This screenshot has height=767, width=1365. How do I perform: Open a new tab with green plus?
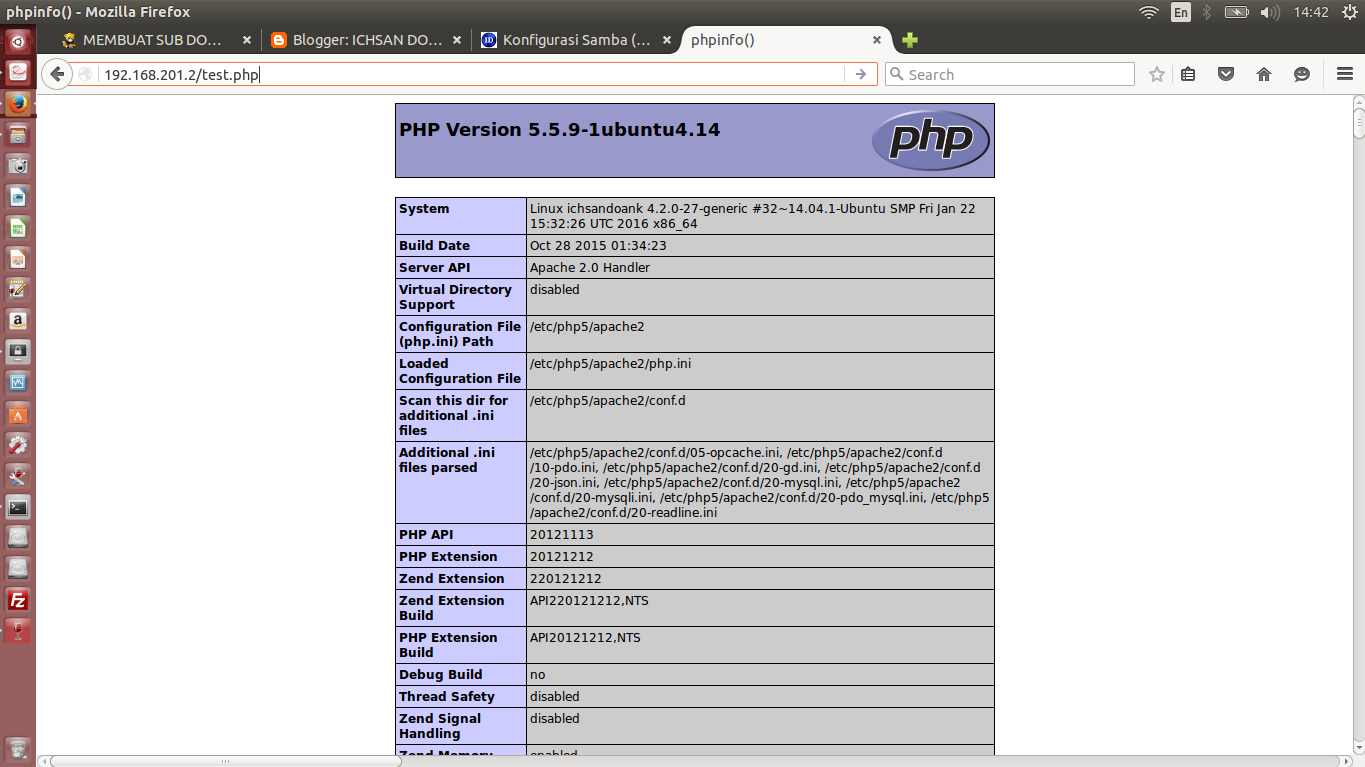(910, 40)
